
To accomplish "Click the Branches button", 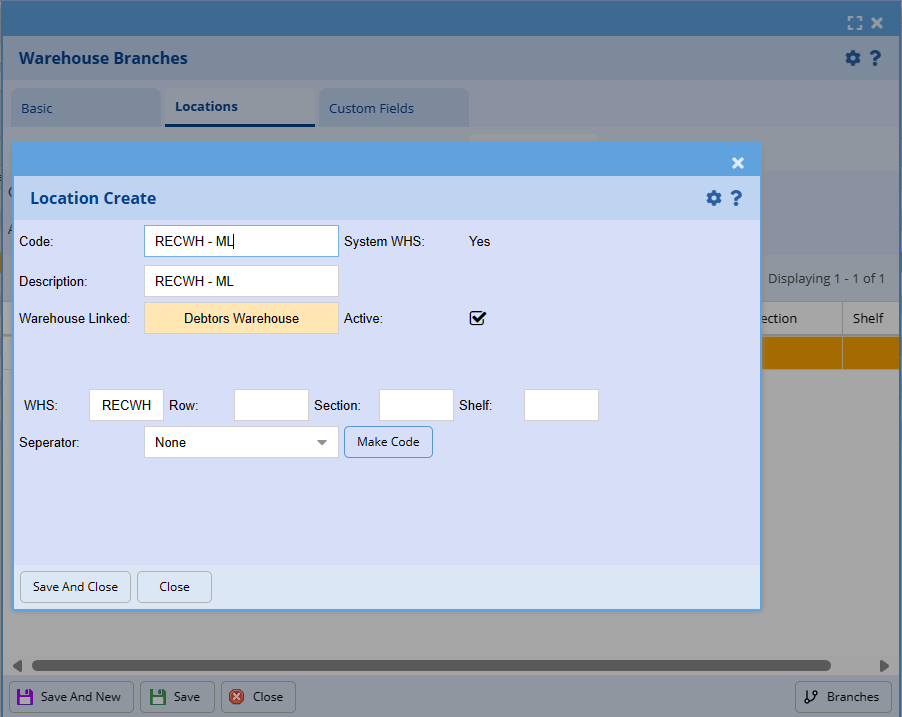I will point(843,697).
